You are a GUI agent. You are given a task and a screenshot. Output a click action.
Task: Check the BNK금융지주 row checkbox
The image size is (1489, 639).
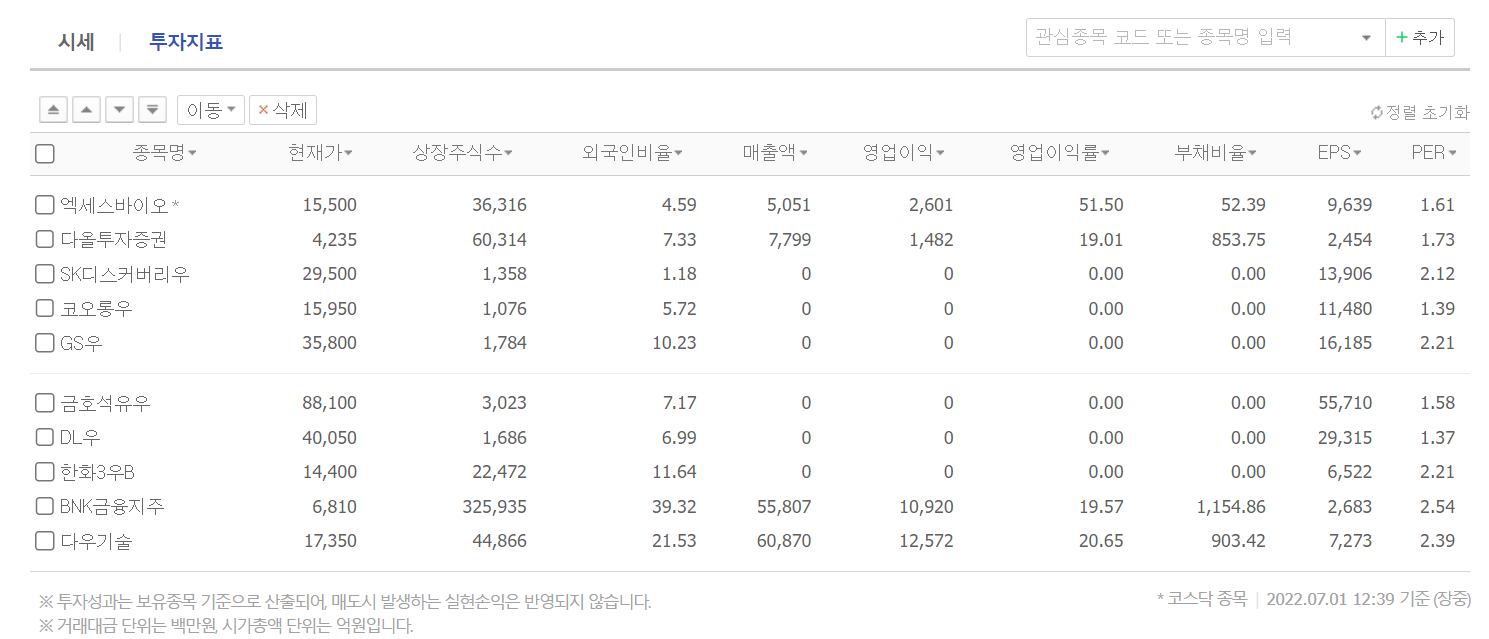(x=44, y=506)
